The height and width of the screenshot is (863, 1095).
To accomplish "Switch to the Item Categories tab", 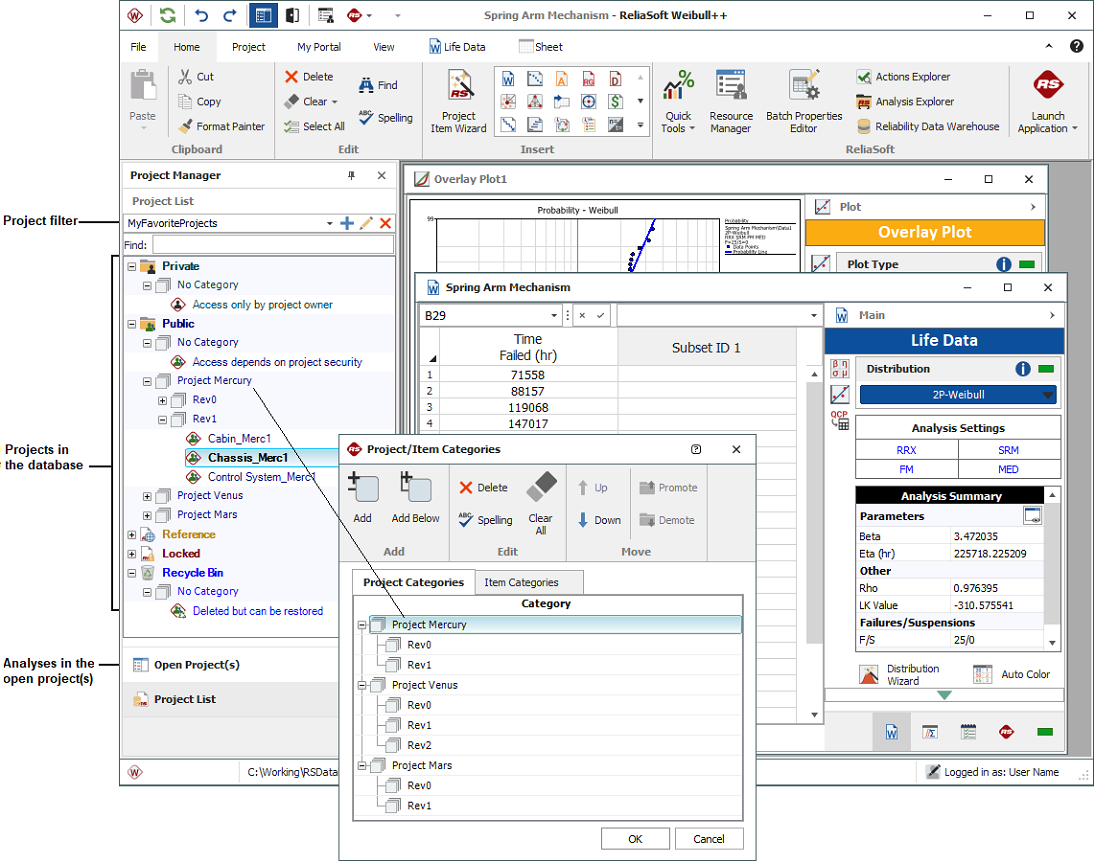I will tap(521, 582).
